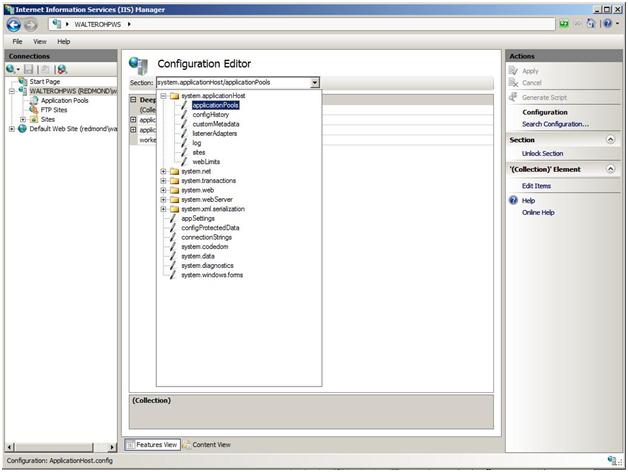Switch to Features View tab
628x472 pixels.
click(x=152, y=445)
